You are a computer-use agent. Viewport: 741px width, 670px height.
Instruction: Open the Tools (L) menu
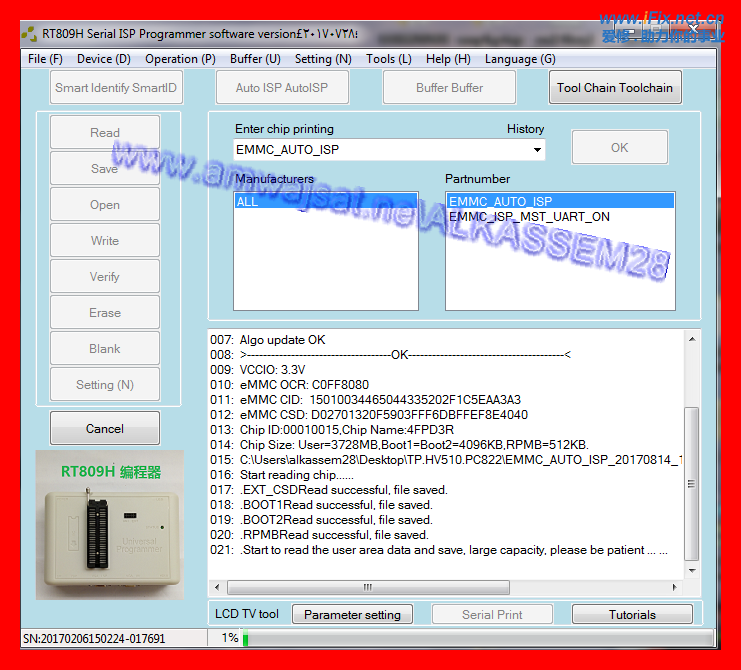coord(388,59)
